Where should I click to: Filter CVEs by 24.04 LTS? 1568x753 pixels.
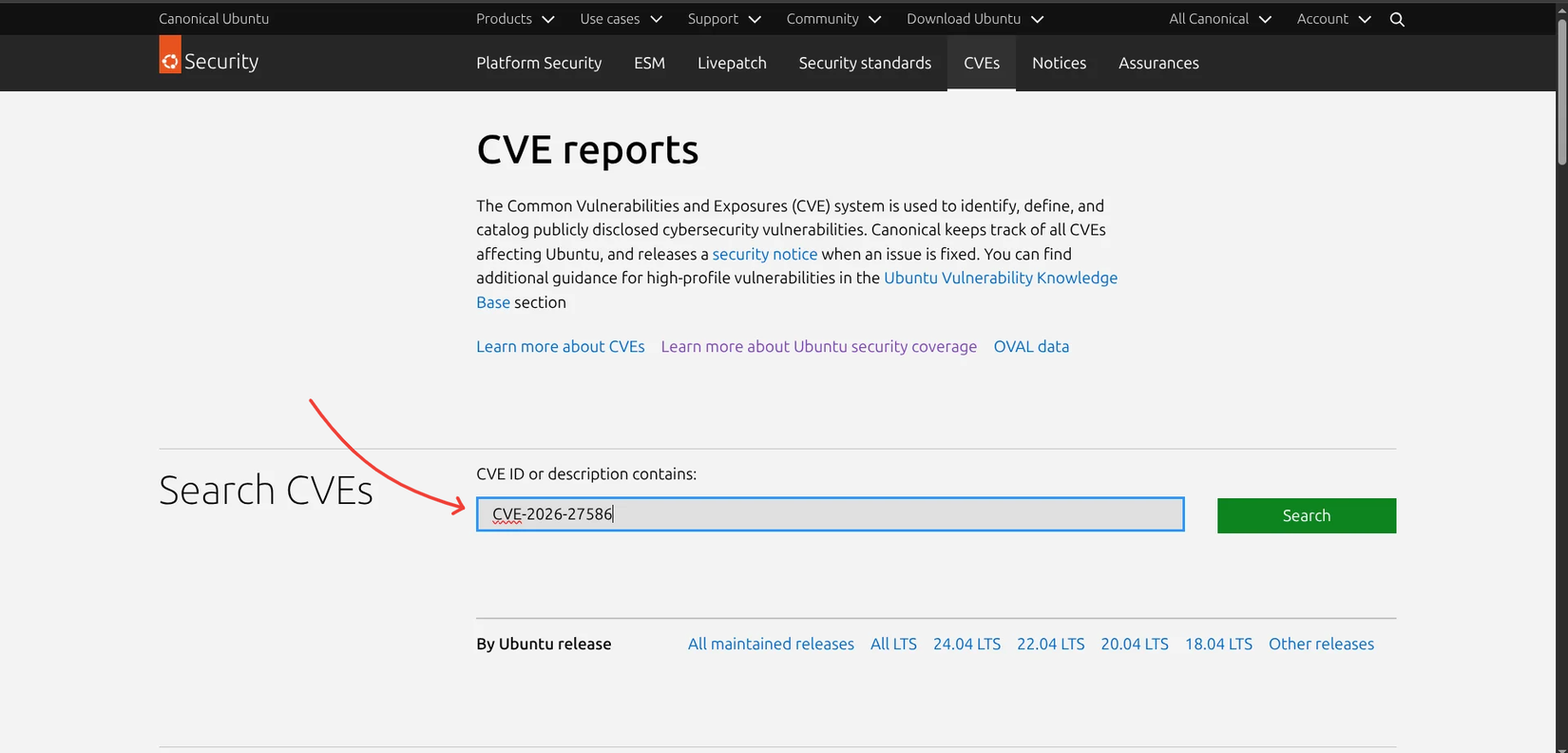click(967, 644)
